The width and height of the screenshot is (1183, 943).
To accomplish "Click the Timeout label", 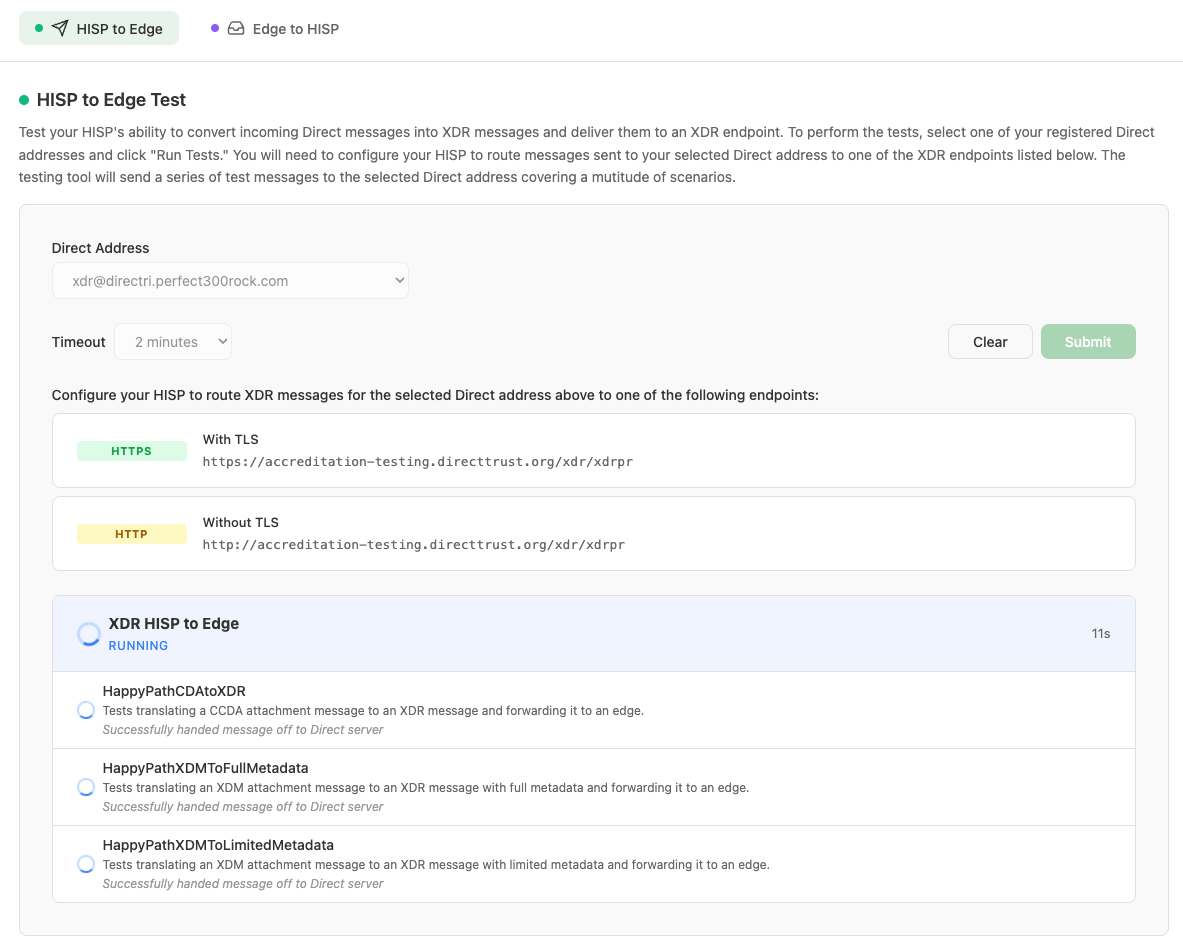I will (78, 342).
